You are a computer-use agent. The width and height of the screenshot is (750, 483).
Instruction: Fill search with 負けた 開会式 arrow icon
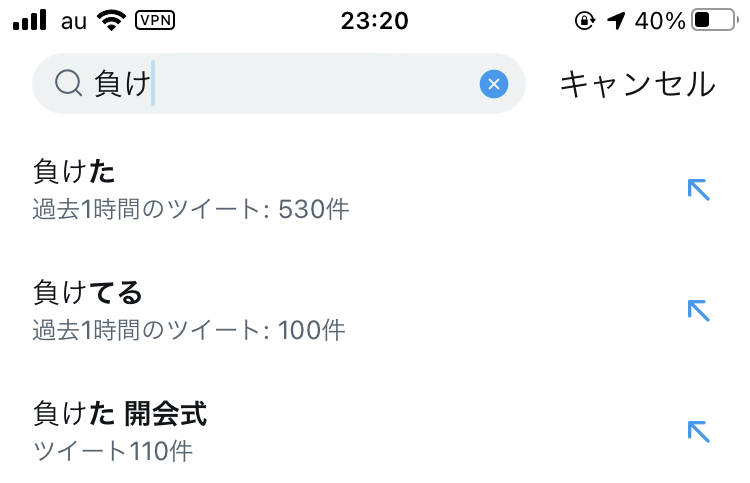(x=698, y=431)
